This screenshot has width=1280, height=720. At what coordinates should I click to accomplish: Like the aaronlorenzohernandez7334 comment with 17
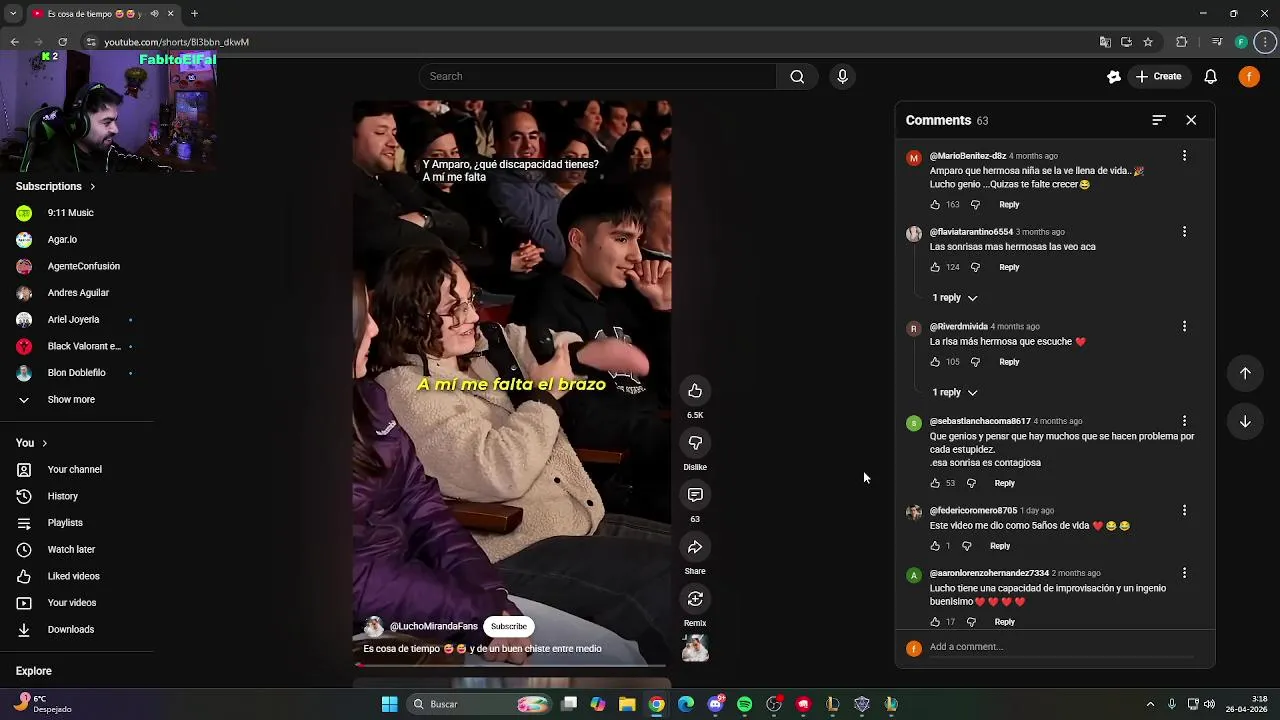pyautogui.click(x=935, y=622)
